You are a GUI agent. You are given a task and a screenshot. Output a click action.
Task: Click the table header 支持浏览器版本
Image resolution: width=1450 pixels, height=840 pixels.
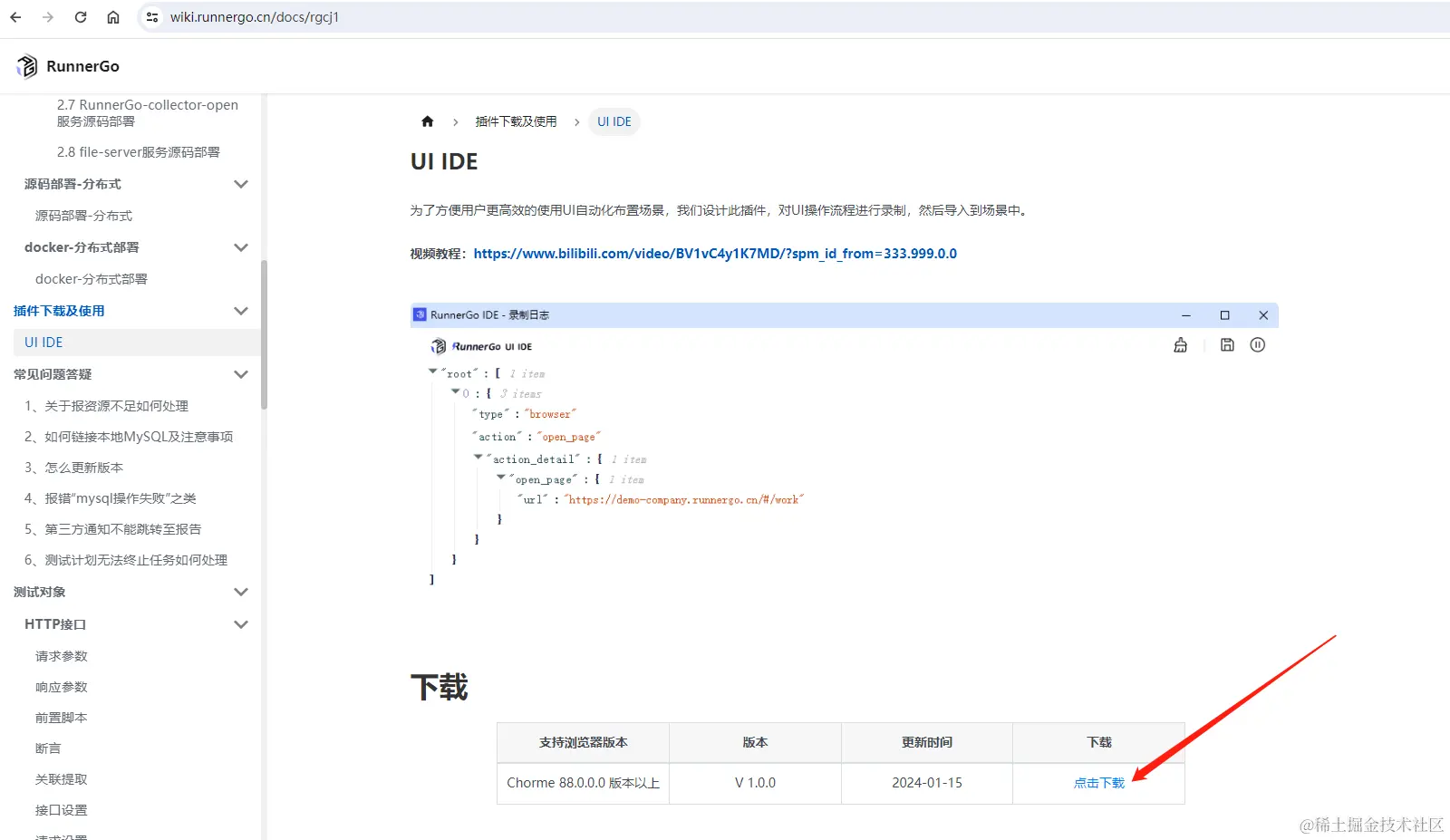point(583,742)
